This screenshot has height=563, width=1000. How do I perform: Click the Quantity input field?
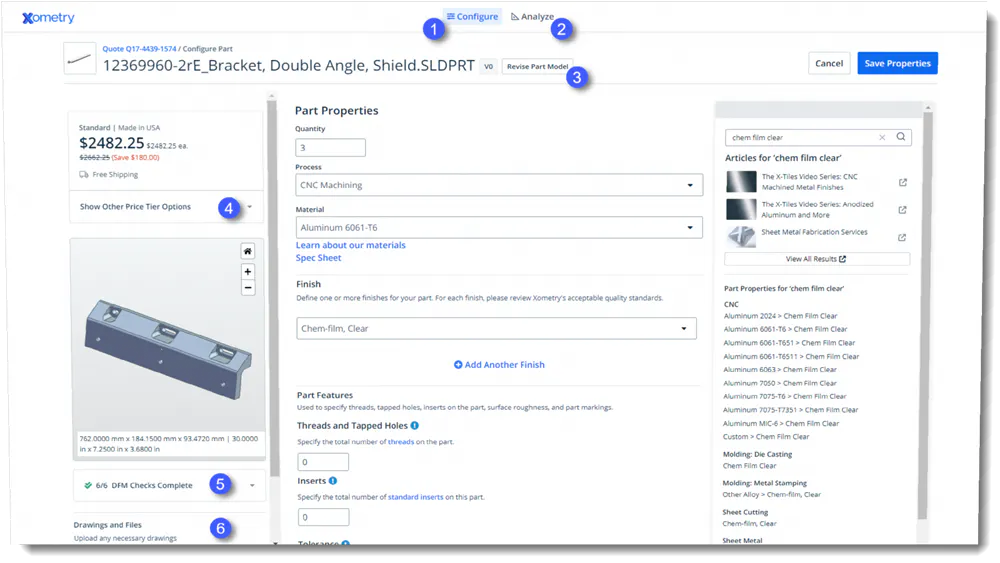click(x=330, y=148)
